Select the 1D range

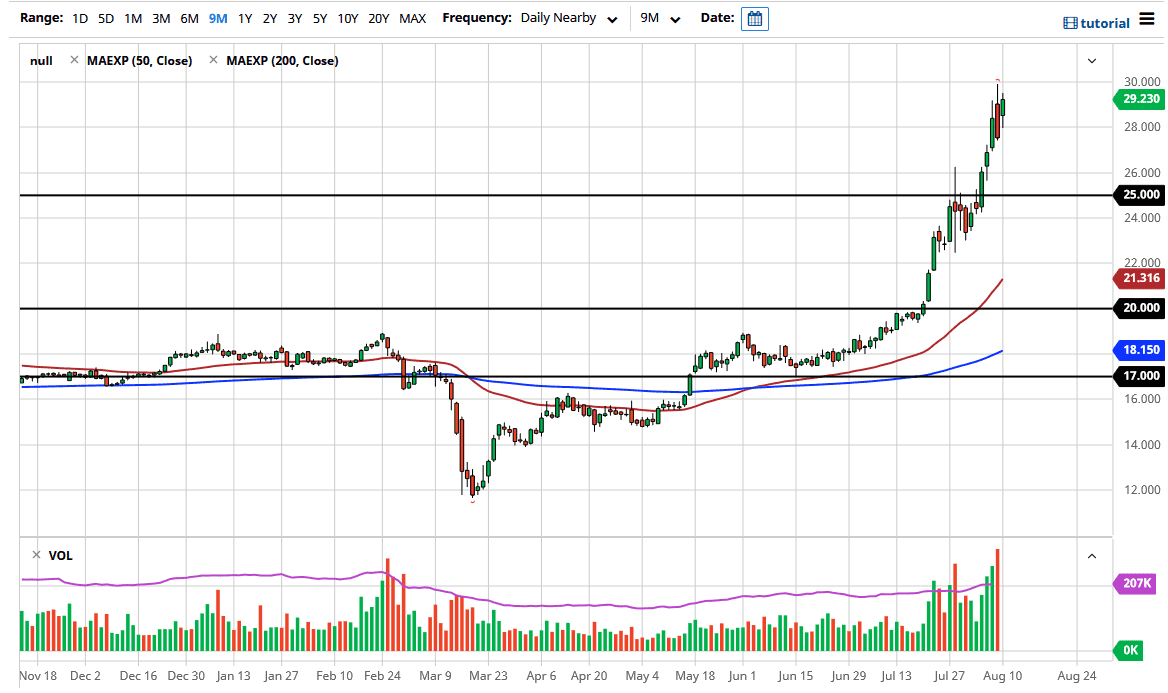coord(80,19)
